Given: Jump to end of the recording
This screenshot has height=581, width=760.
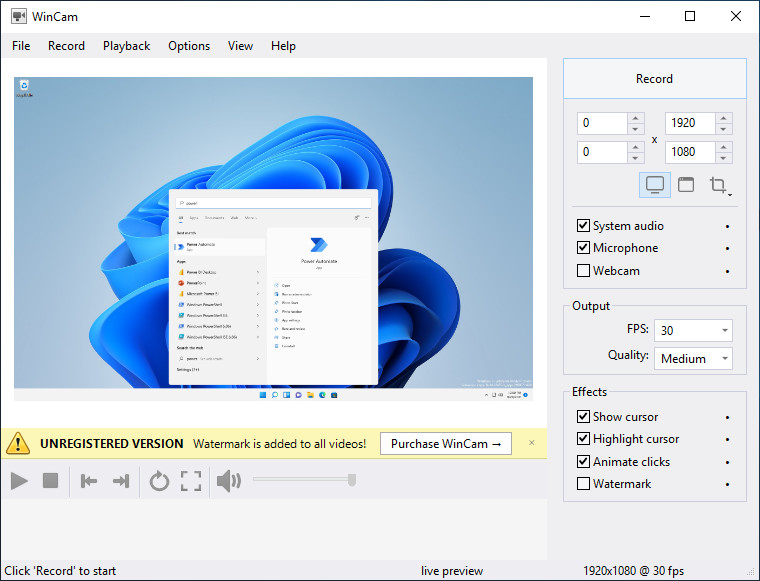Looking at the screenshot, I should point(121,481).
